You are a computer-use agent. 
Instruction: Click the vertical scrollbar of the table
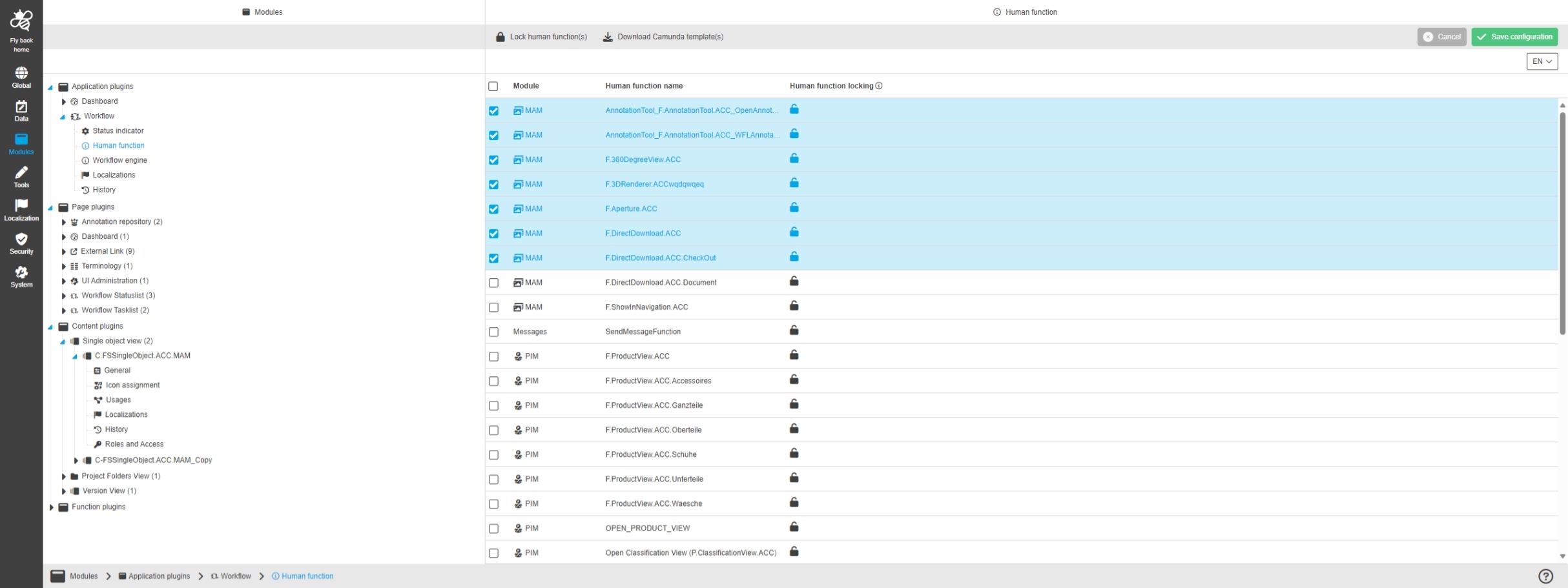[1562, 226]
